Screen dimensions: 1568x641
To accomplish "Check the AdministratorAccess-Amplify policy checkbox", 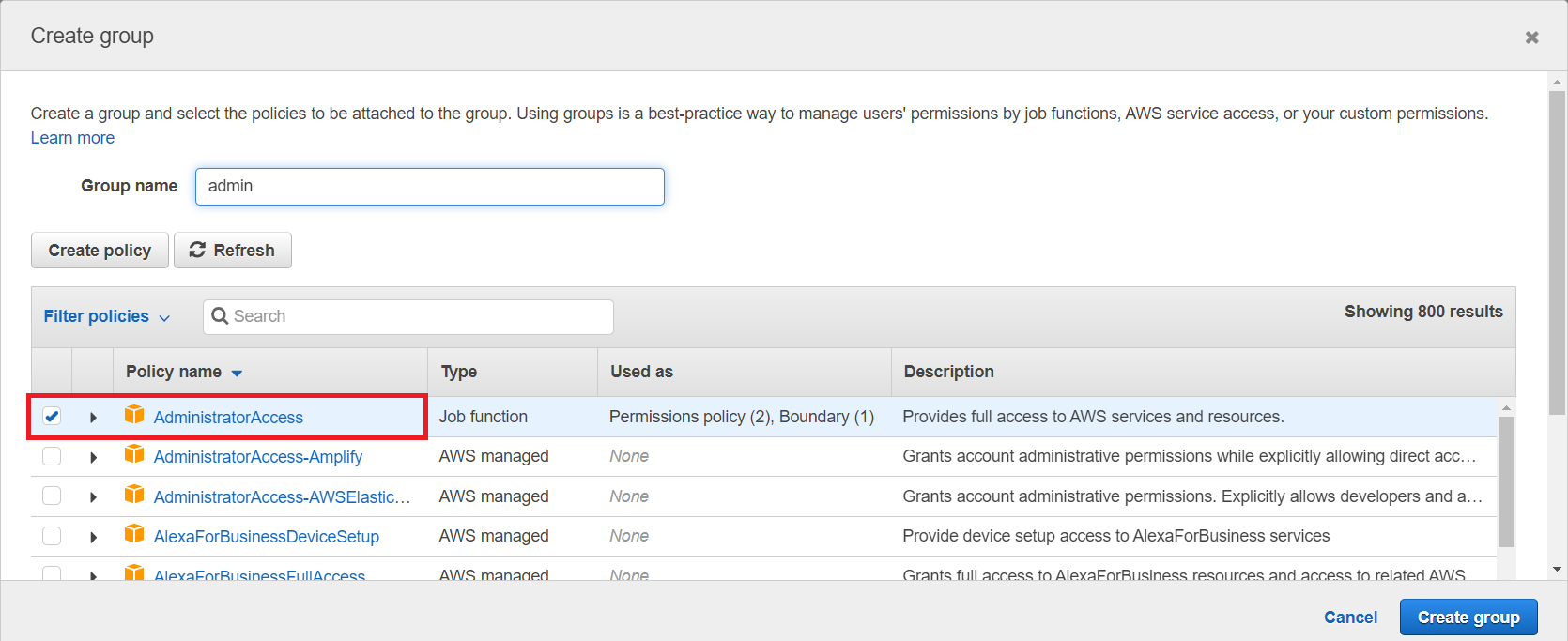I will tap(52, 456).
